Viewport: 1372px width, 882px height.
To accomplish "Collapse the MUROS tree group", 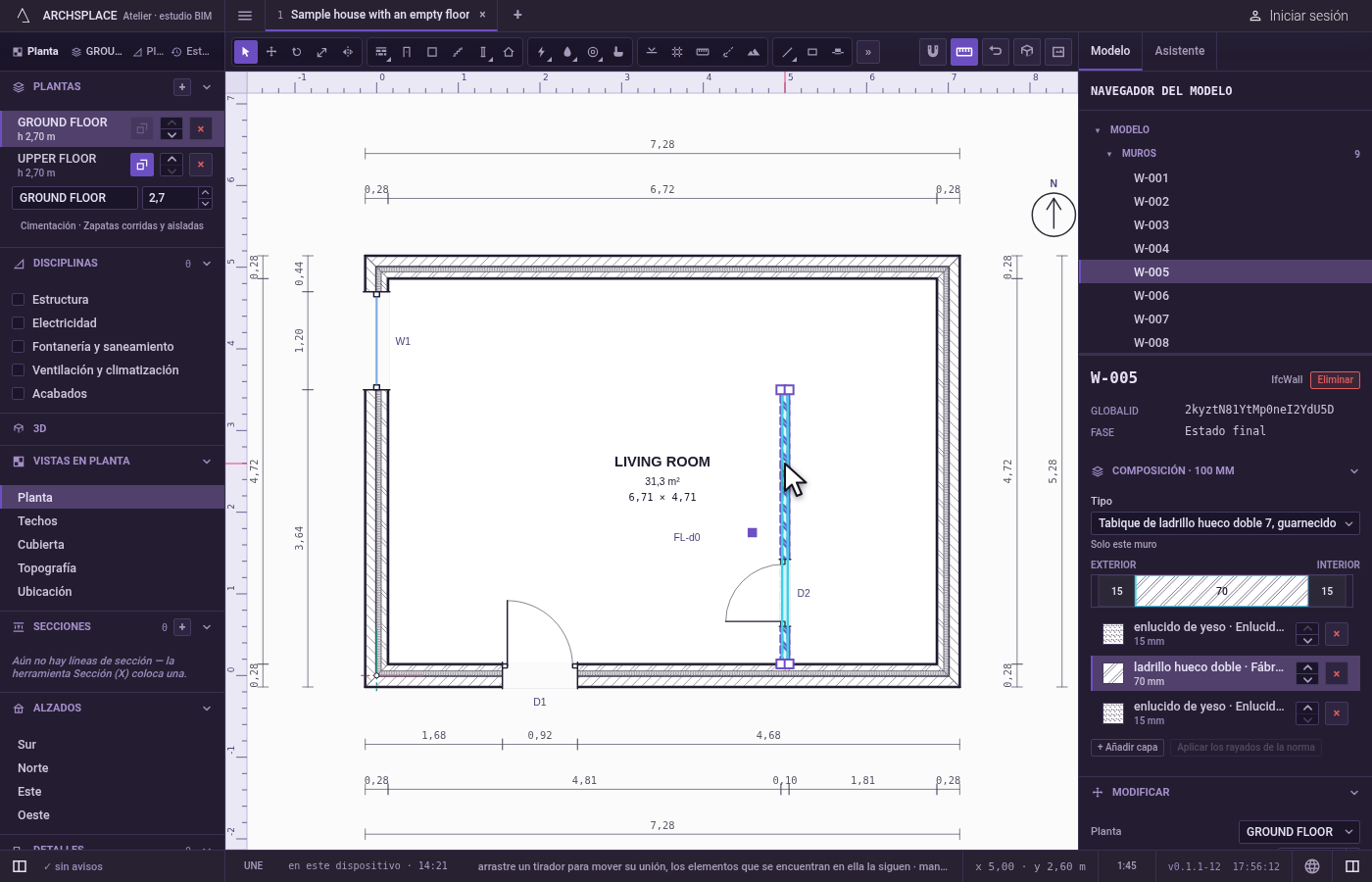I will tap(1109, 154).
